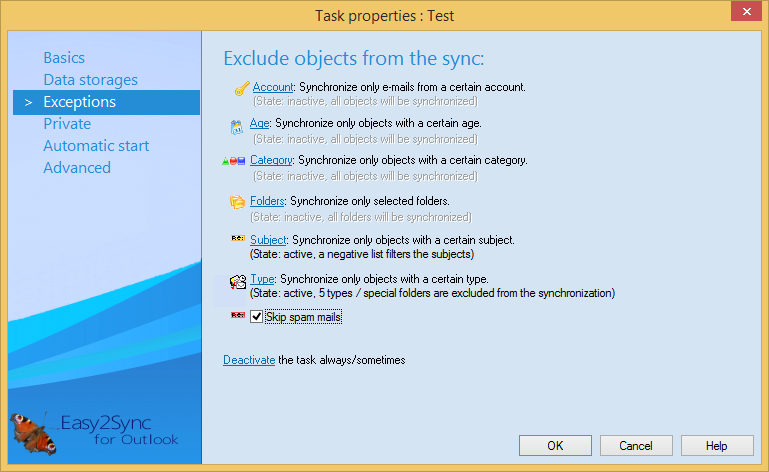Open the Folders selection link
769x472 pixels.
267,202
